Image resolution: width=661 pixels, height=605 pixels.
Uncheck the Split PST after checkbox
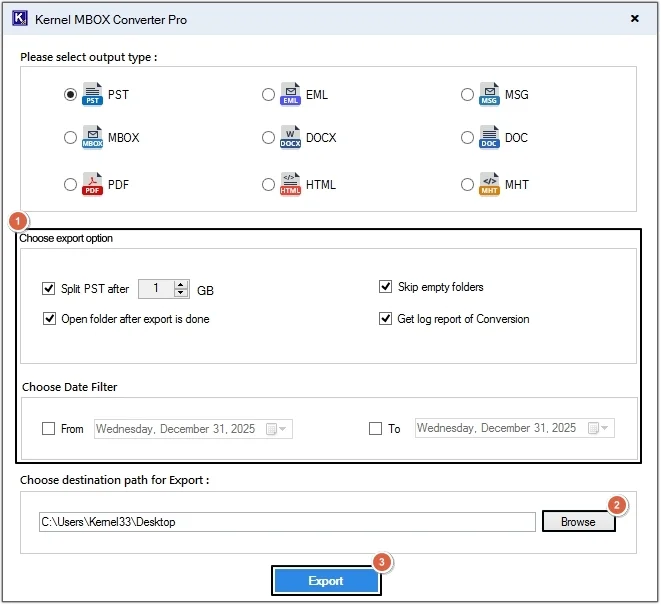tap(48, 289)
